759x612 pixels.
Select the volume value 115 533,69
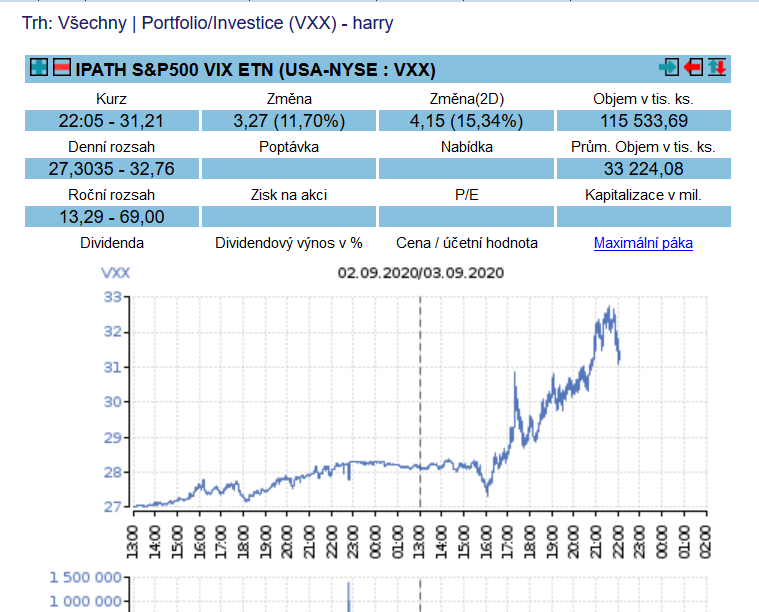pyautogui.click(x=644, y=121)
